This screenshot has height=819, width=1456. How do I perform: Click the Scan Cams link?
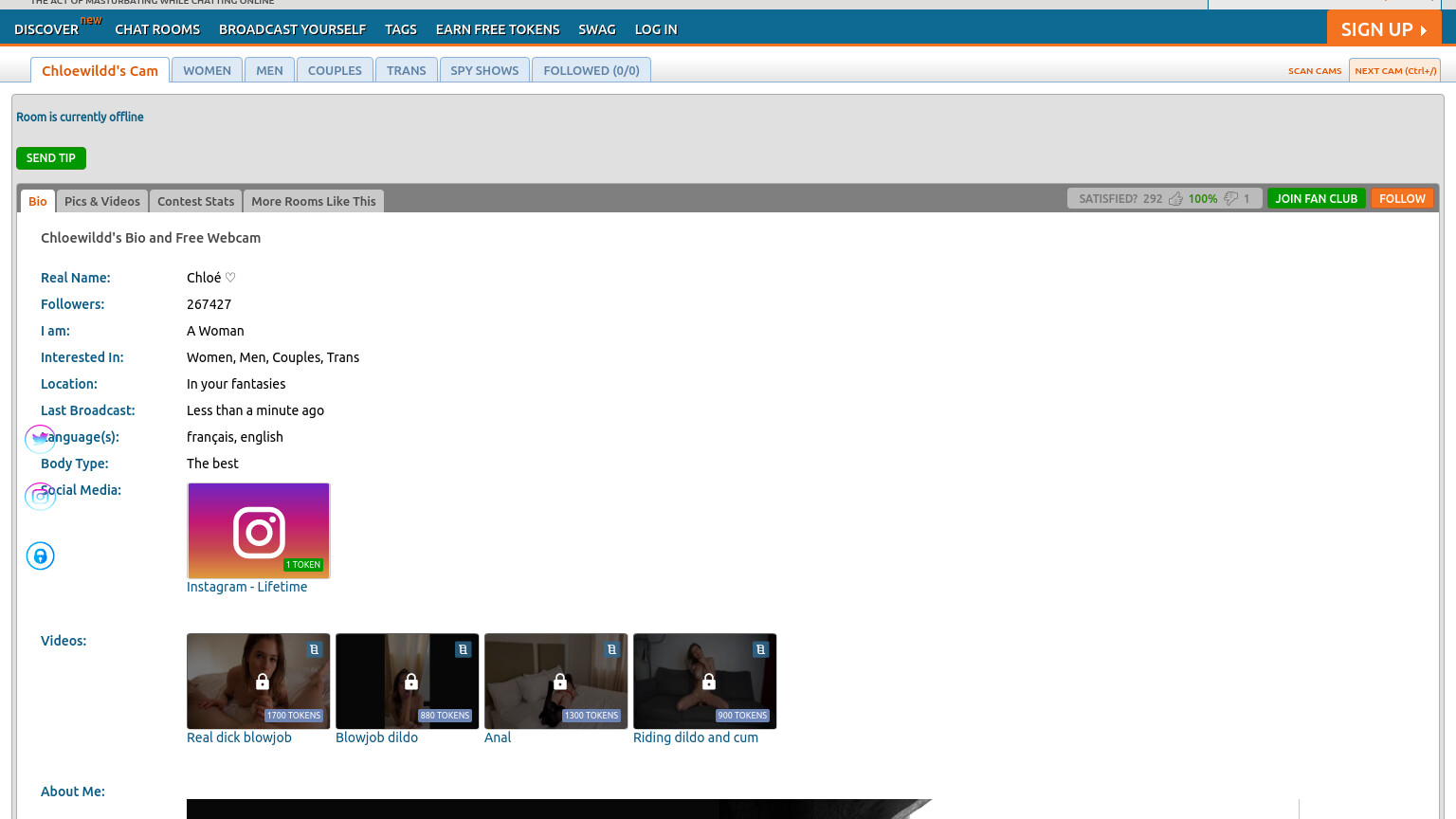click(1315, 71)
